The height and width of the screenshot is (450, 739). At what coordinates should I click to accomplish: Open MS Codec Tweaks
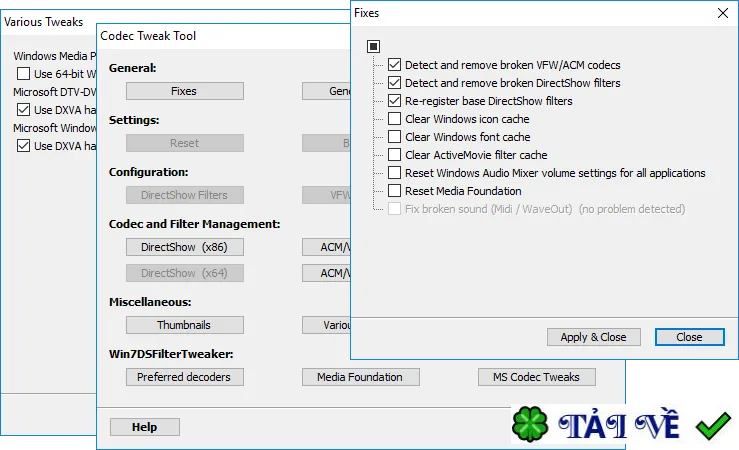point(536,377)
